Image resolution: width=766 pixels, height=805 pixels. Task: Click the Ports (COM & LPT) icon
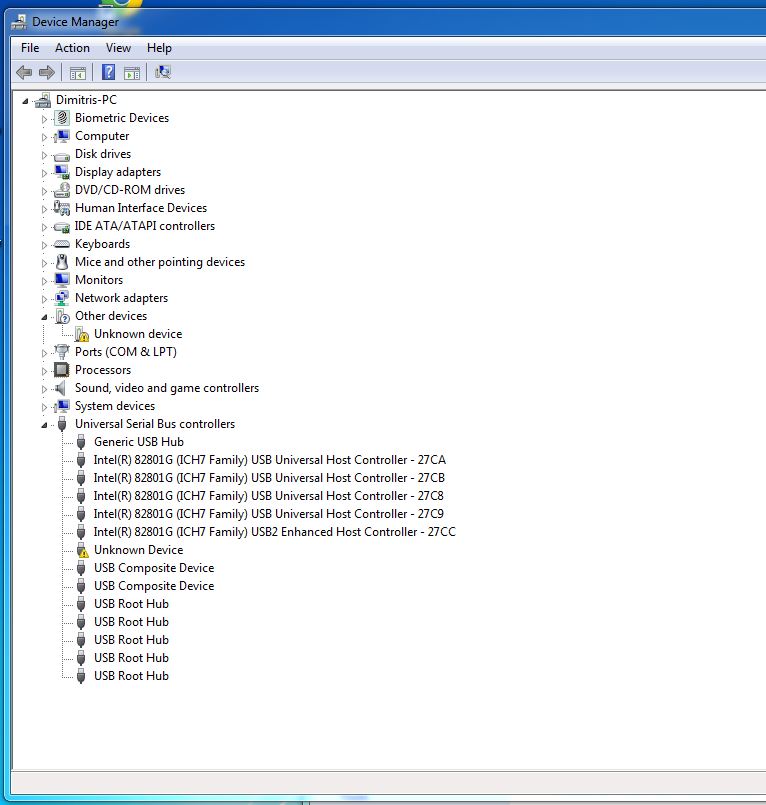[x=62, y=352]
